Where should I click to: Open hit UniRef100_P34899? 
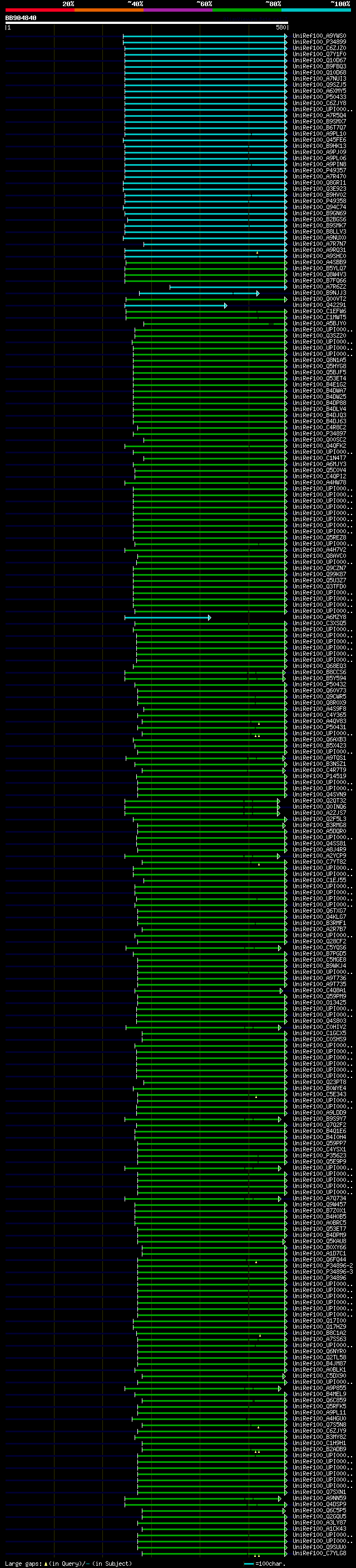pyautogui.click(x=319, y=42)
